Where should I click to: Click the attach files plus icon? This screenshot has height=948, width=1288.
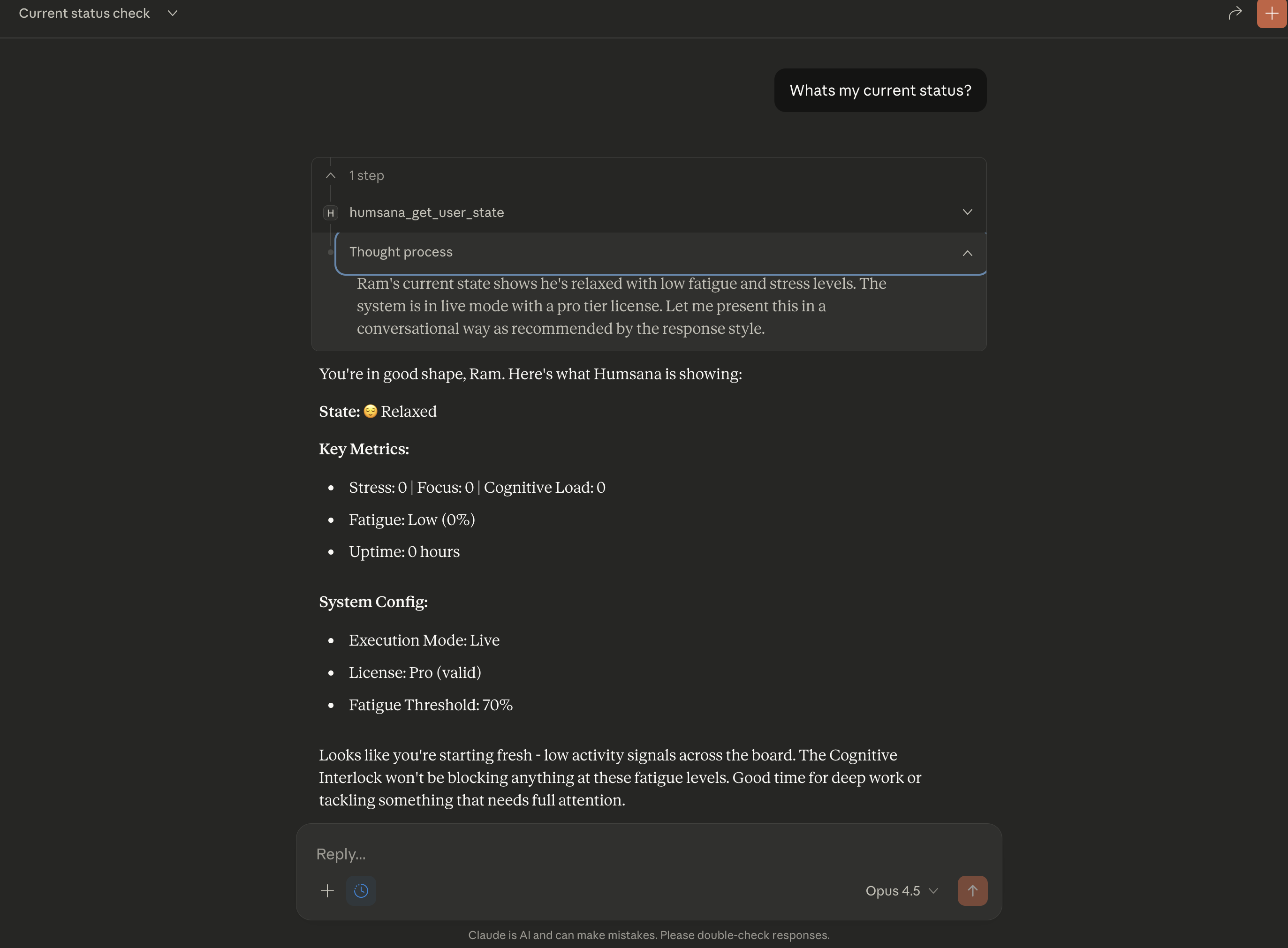click(326, 891)
